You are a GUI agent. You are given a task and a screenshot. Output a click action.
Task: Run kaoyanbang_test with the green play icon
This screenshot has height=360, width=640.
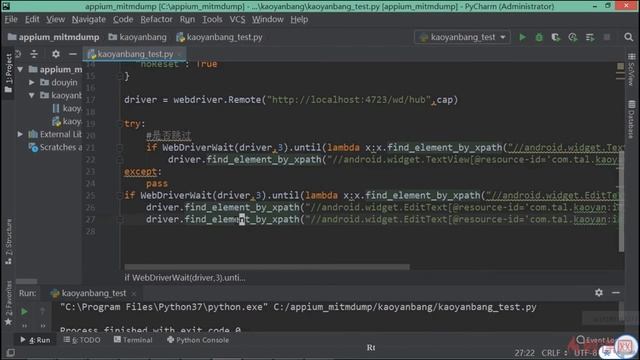(x=522, y=37)
